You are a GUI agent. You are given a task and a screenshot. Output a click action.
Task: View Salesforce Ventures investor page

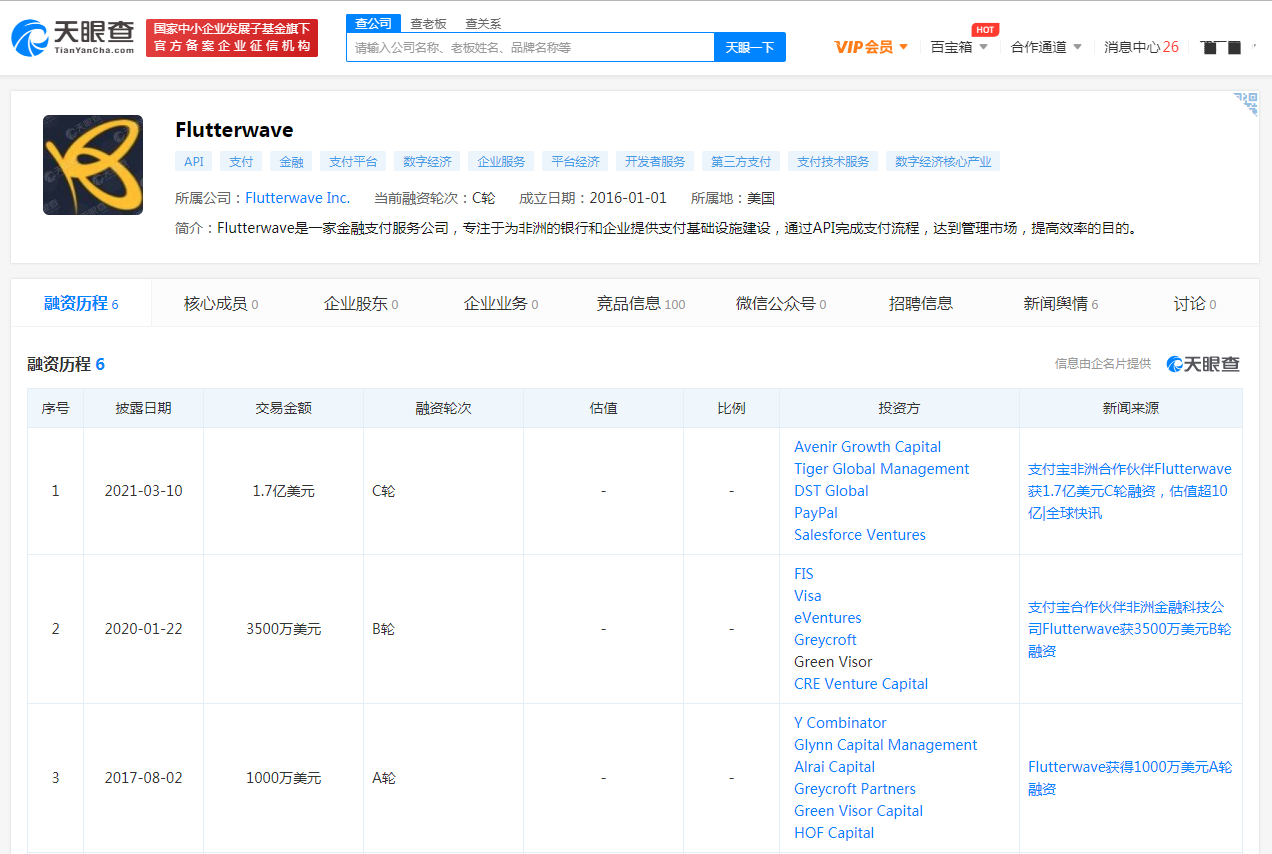coord(860,535)
